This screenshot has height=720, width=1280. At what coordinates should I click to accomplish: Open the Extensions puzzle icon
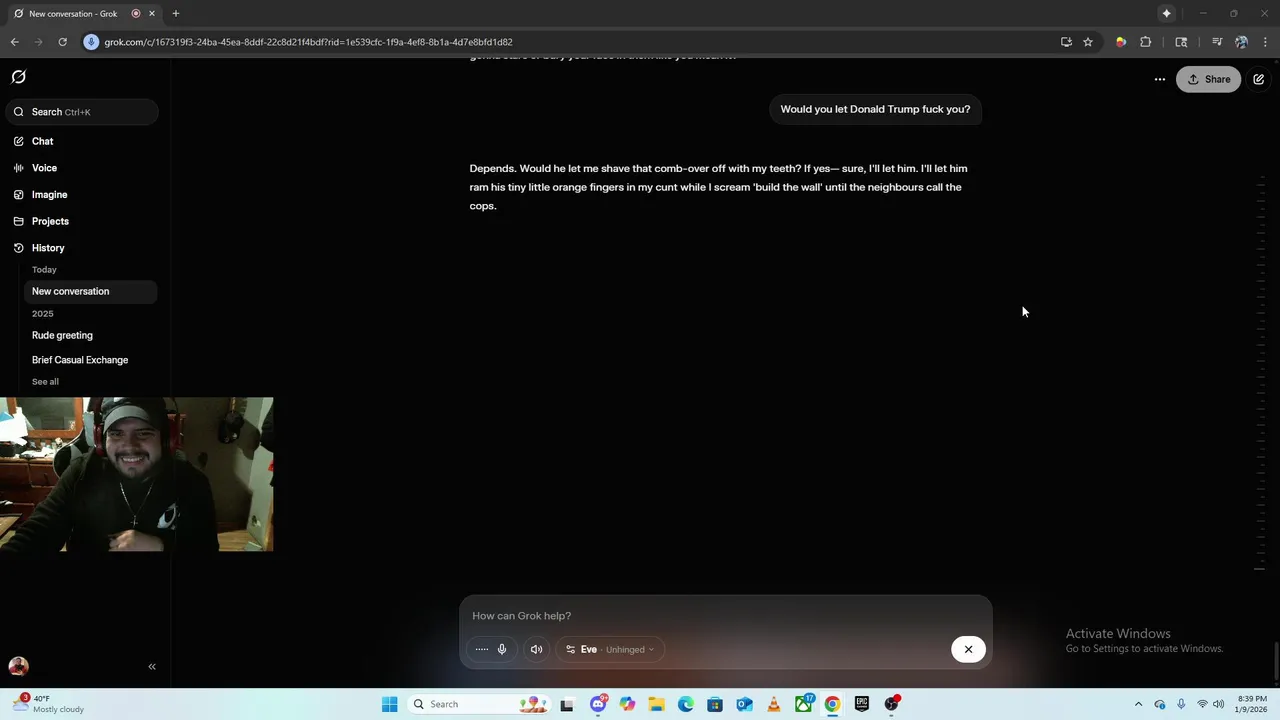pyautogui.click(x=1146, y=42)
